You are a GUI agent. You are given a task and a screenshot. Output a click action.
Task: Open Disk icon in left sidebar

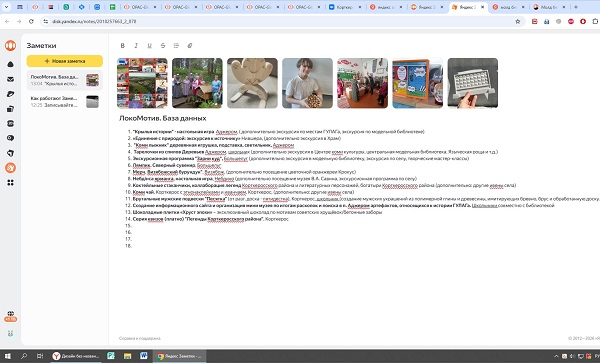coord(10,94)
